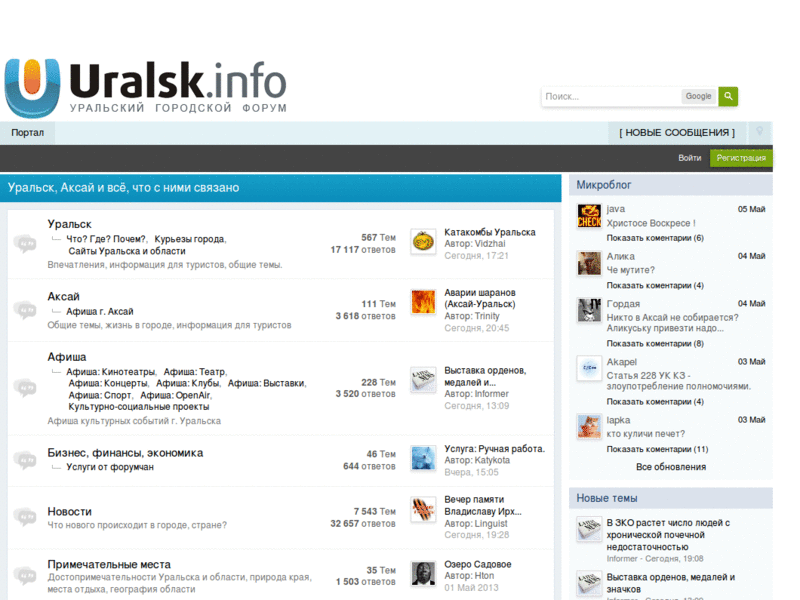Open topic Озеро Садовое

[x=478, y=564]
